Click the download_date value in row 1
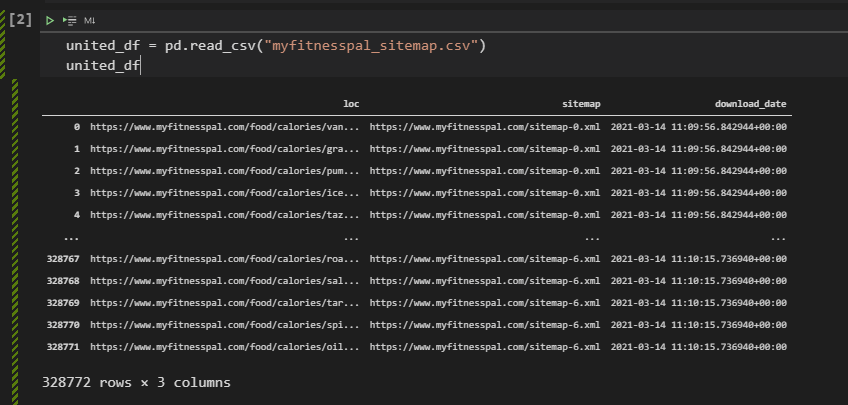Screen dimensions: 848x405 point(699,149)
